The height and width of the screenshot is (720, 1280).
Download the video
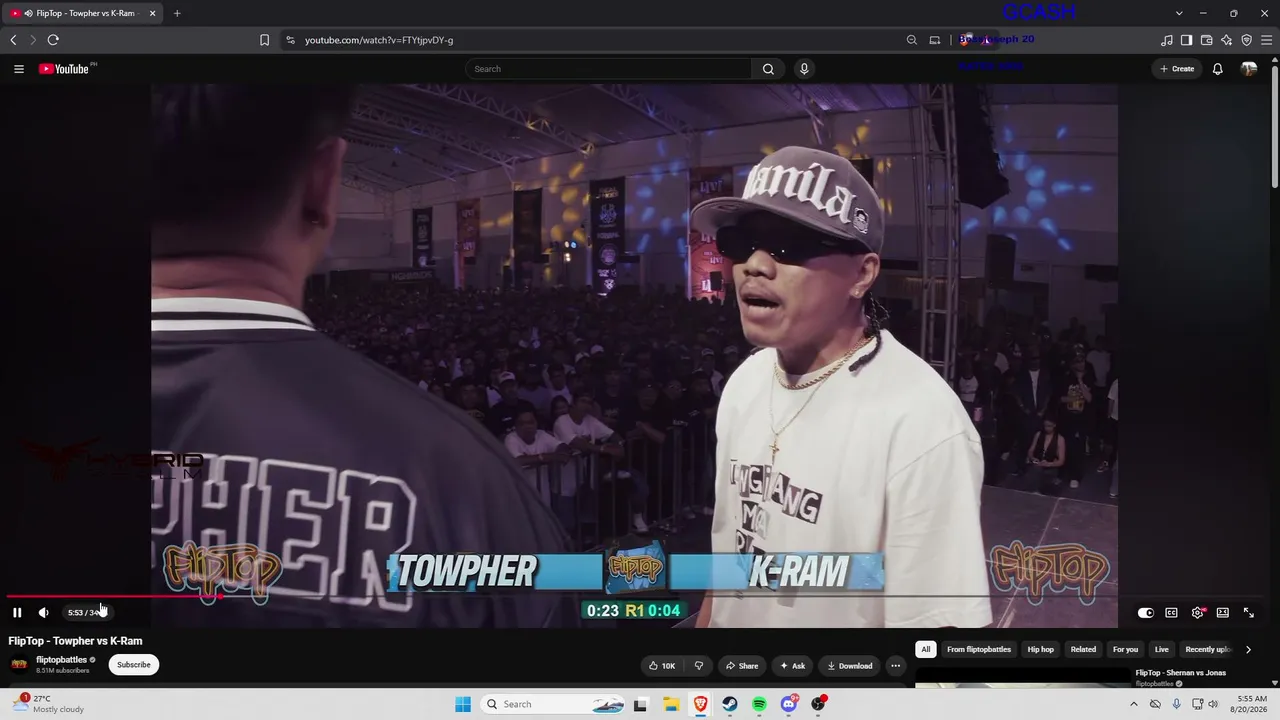coord(850,666)
